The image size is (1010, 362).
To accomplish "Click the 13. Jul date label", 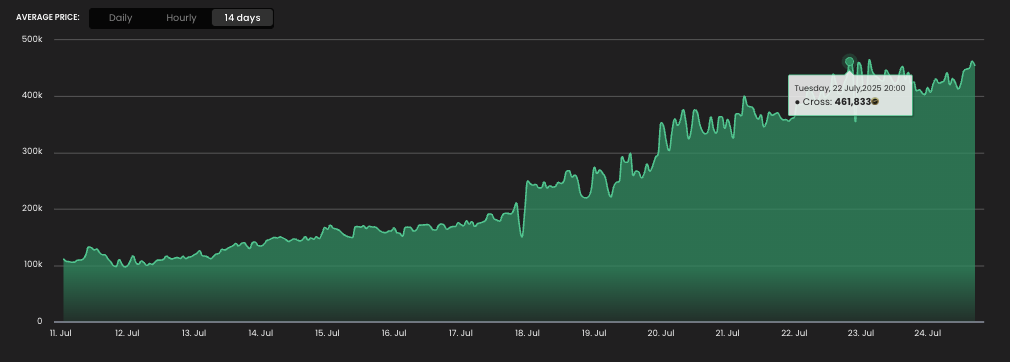I will click(x=194, y=333).
